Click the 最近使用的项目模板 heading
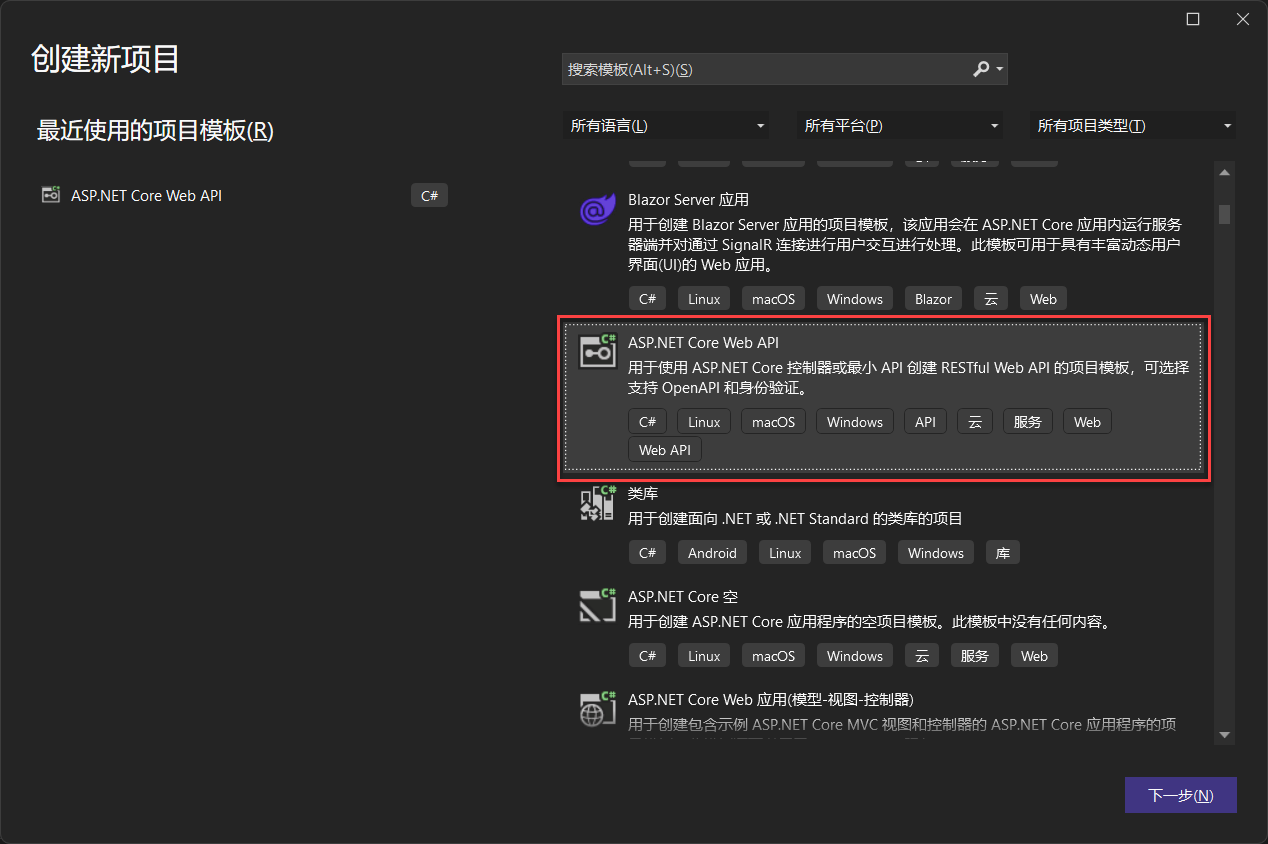The width and height of the screenshot is (1268, 844). point(155,130)
